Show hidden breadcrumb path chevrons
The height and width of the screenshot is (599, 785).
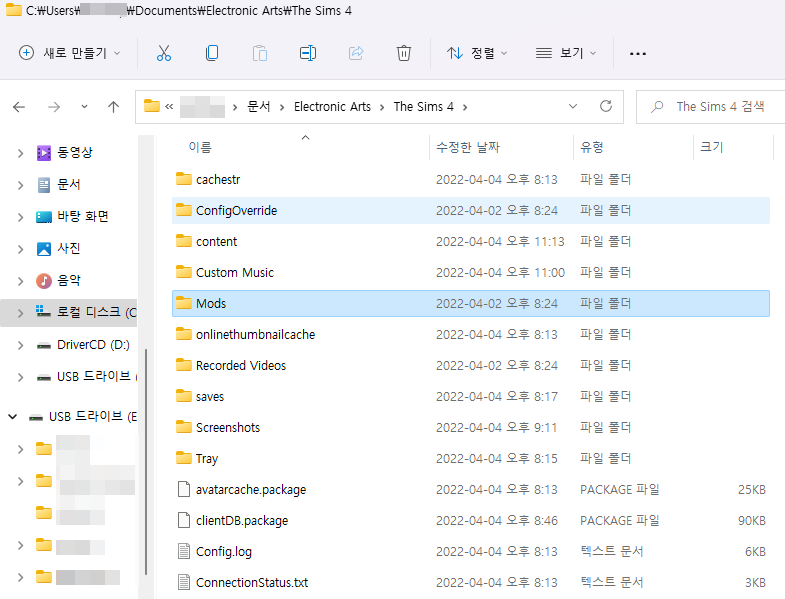point(169,106)
